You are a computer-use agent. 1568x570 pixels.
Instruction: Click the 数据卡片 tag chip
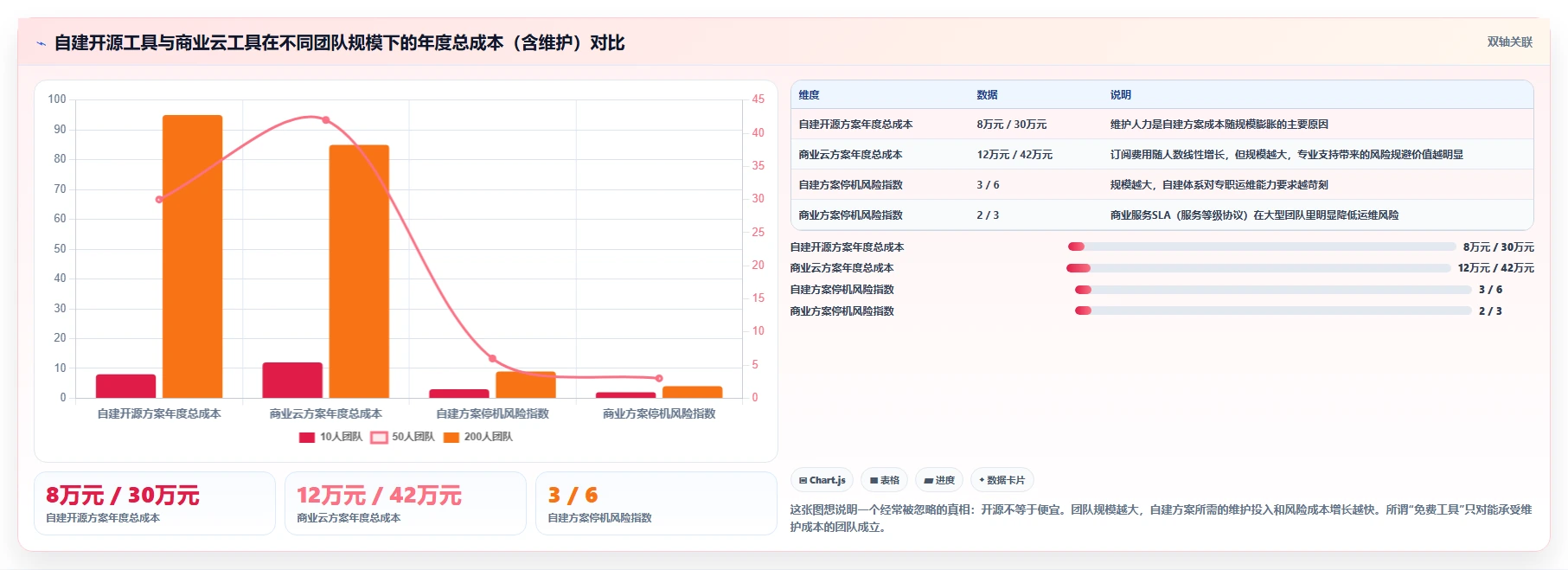(1002, 480)
